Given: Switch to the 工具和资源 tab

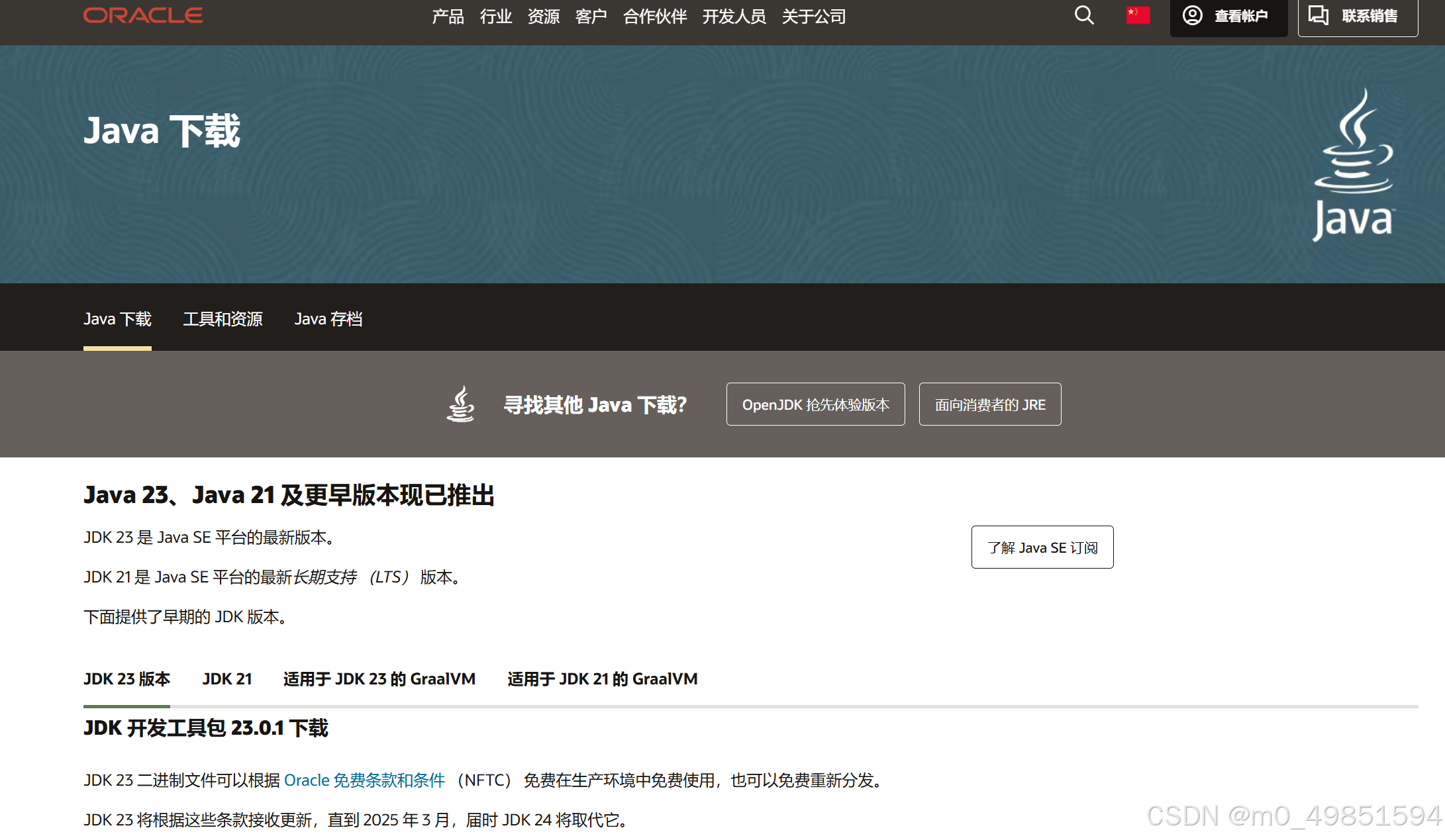Looking at the screenshot, I should [x=223, y=319].
